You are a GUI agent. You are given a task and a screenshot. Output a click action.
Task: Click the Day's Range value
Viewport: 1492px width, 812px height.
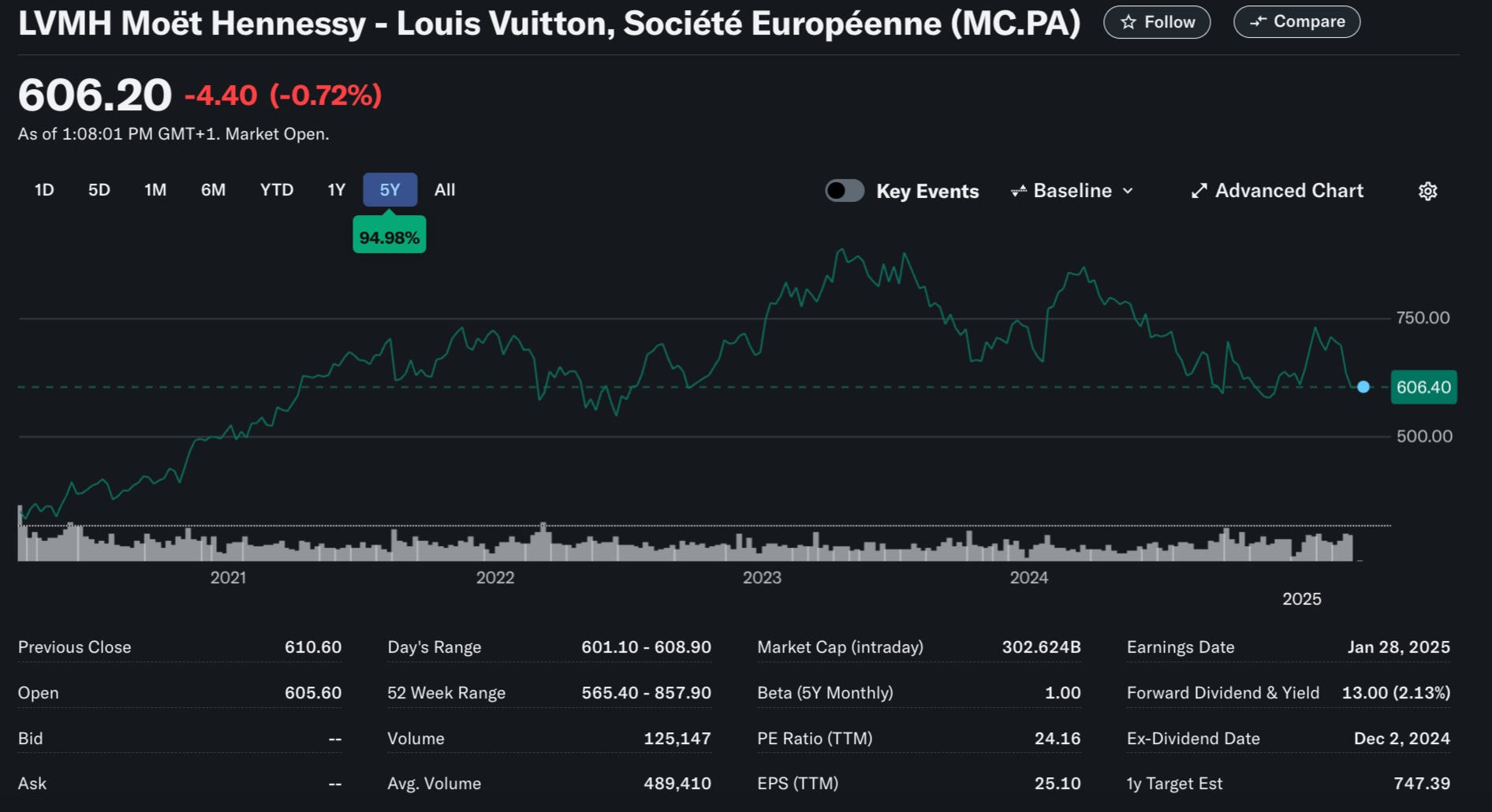pos(647,647)
